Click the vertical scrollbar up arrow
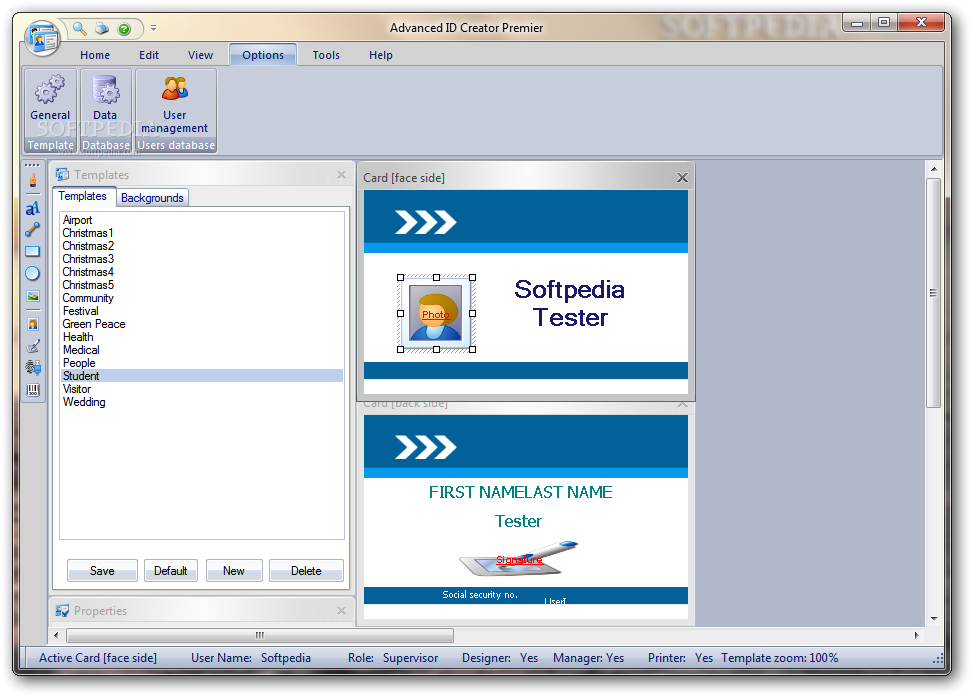The image size is (972, 696). (934, 169)
